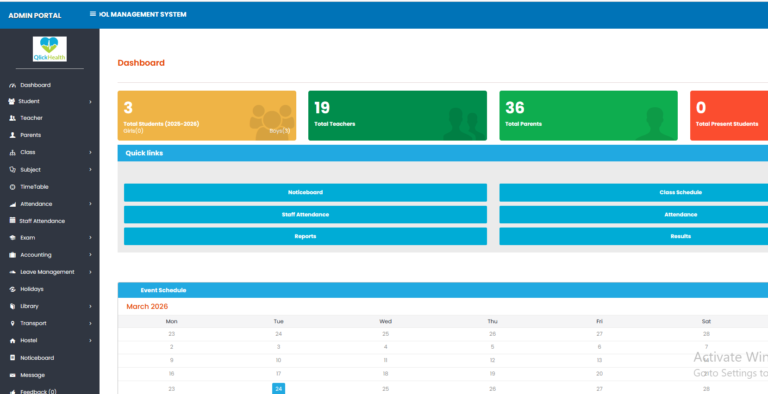This screenshot has width=768, height=394.
Task: Click the Noticeboard icon in sidebar
Action: click(x=13, y=358)
